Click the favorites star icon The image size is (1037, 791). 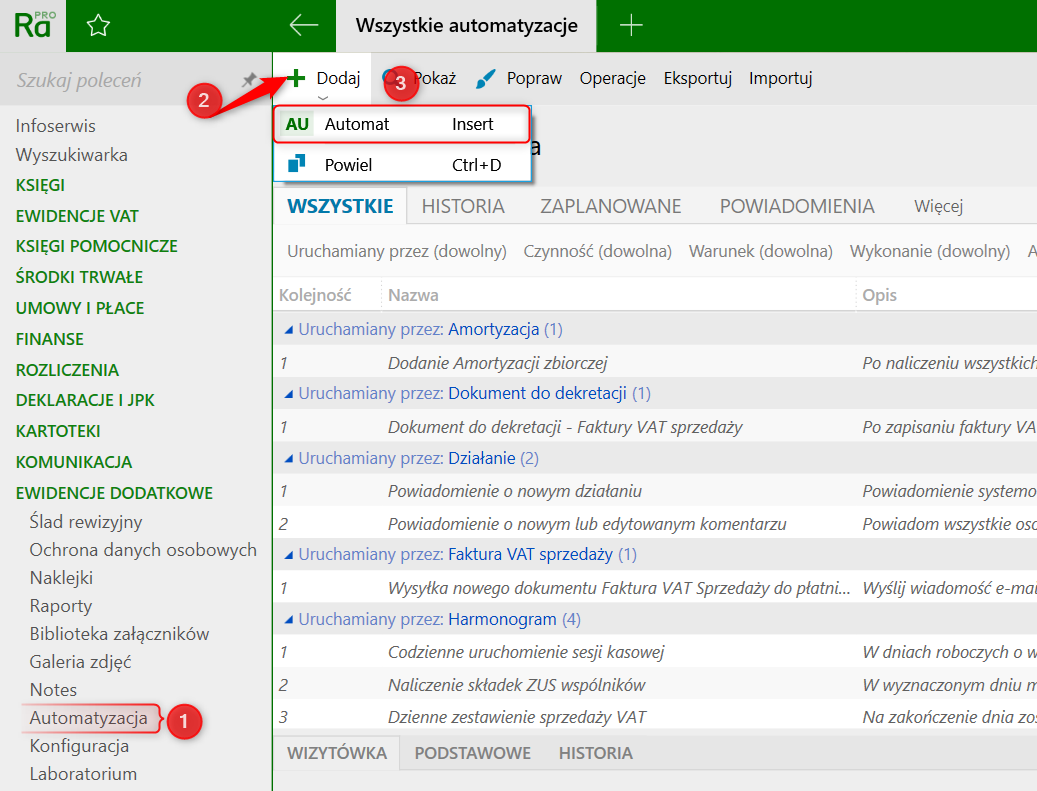(x=98, y=25)
